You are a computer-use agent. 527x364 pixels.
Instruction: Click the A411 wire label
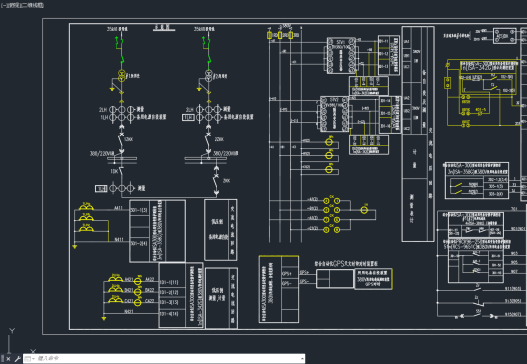[x=118, y=208]
